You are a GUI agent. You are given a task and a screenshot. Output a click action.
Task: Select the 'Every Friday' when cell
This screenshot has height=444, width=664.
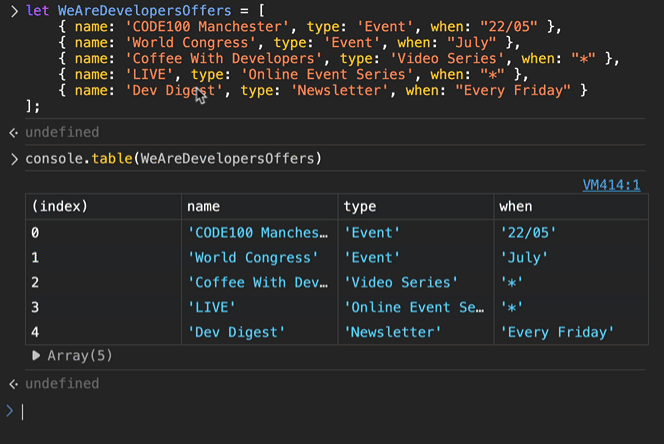pyautogui.click(x=571, y=332)
